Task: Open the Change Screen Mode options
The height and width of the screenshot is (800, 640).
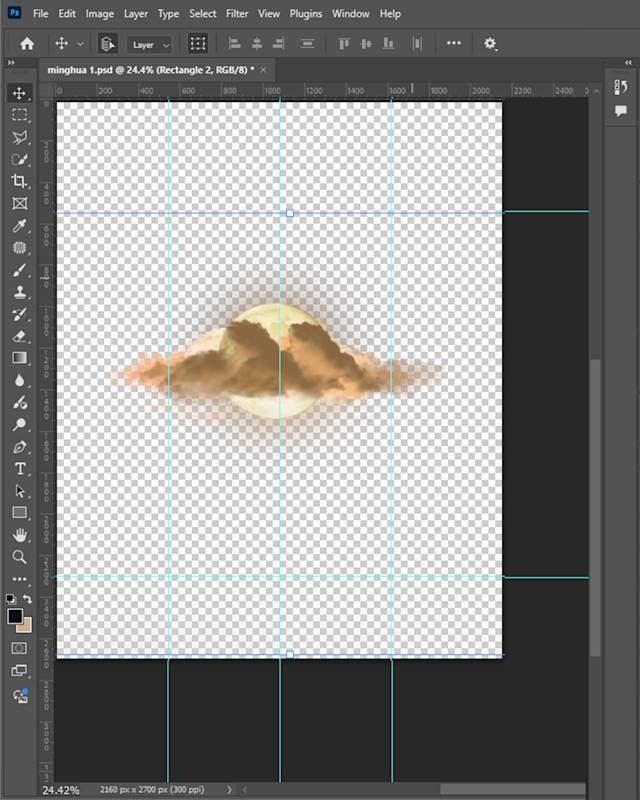Action: click(x=19, y=671)
